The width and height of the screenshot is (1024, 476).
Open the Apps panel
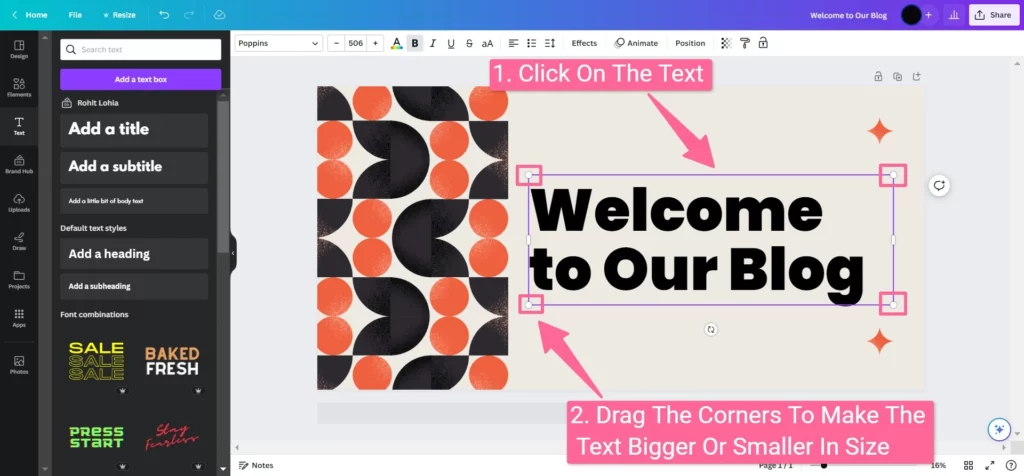[x=19, y=318]
